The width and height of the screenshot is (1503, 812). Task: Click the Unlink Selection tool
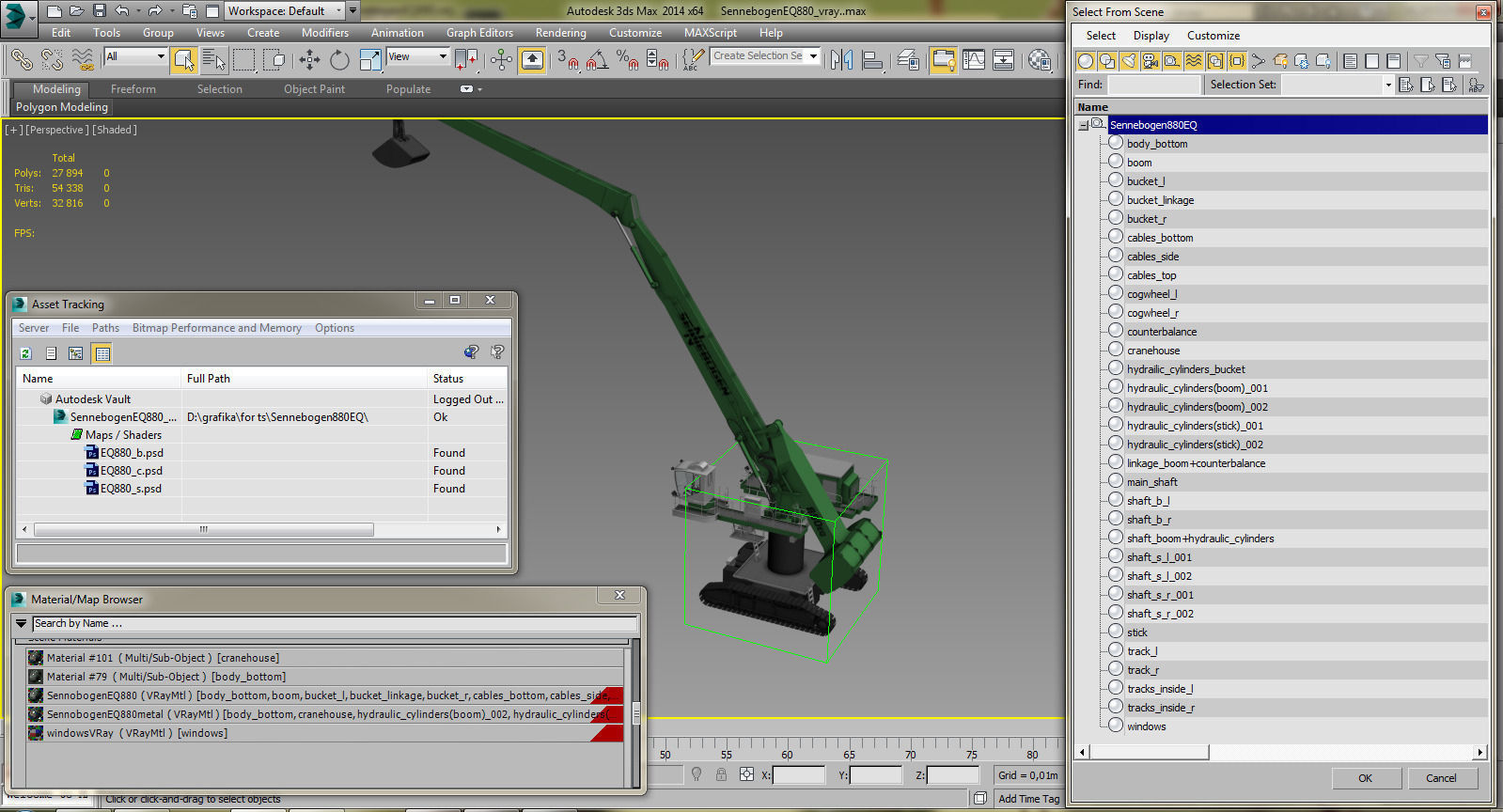(x=52, y=60)
